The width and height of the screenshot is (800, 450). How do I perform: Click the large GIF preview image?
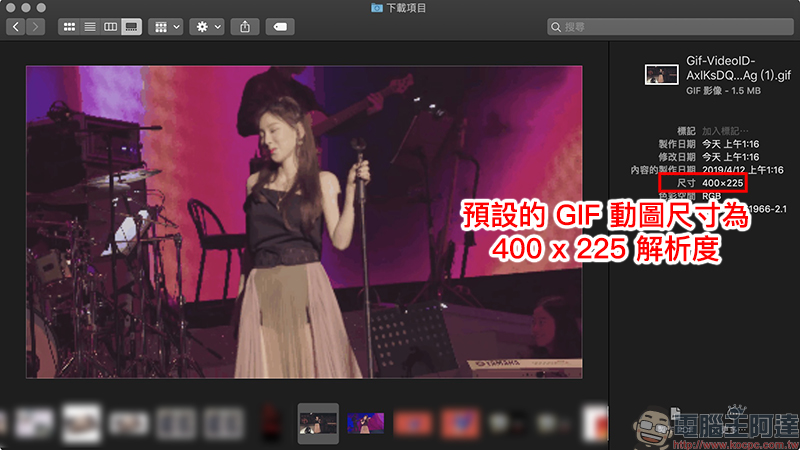click(304, 222)
